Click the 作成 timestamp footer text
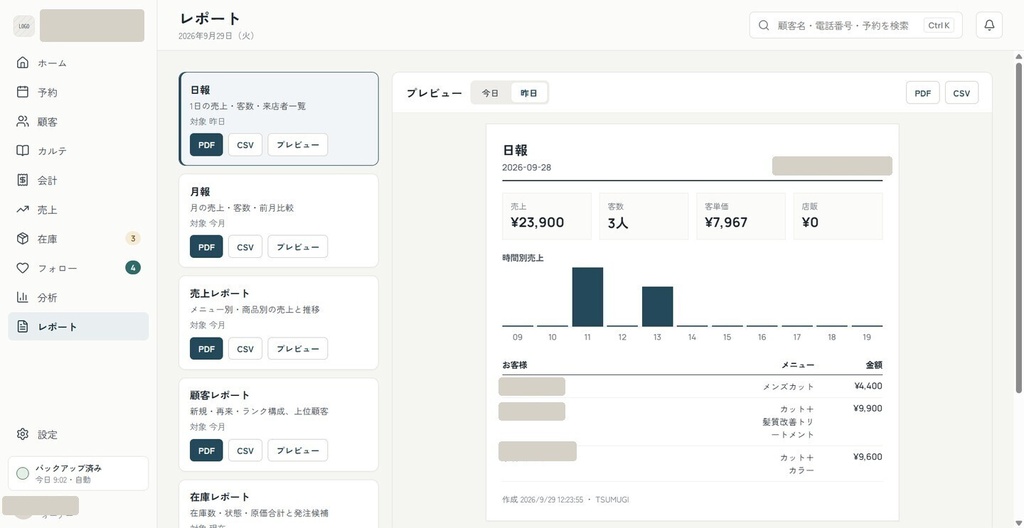The image size is (1024, 528). click(566, 500)
